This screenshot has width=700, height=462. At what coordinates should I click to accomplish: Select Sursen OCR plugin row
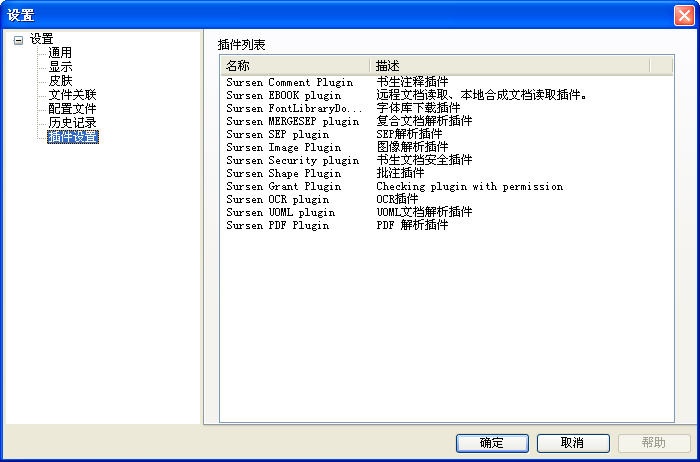point(277,199)
